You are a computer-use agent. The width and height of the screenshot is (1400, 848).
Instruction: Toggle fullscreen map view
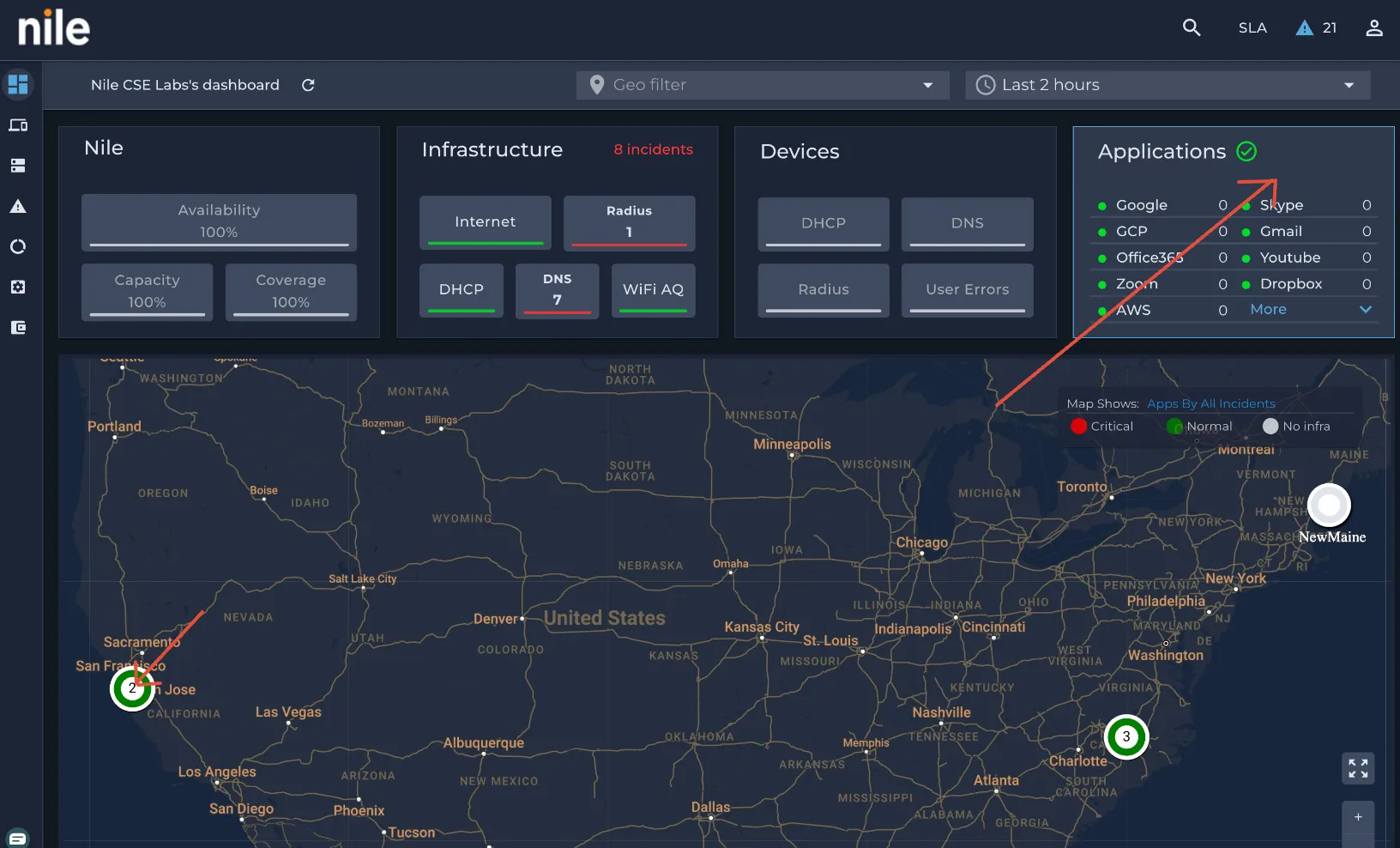[1358, 768]
